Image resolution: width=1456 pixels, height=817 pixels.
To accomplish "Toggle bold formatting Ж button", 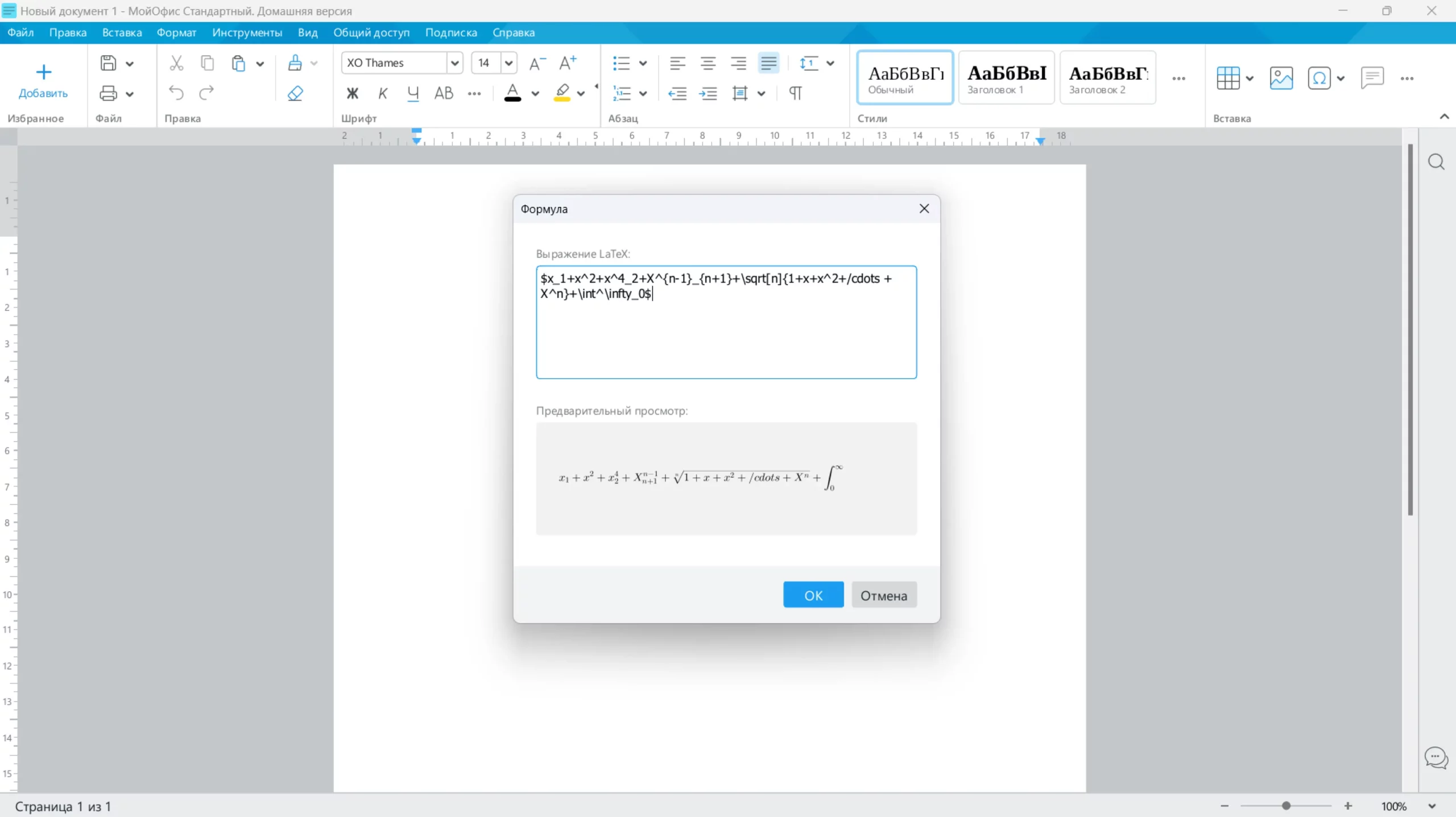I will (353, 93).
